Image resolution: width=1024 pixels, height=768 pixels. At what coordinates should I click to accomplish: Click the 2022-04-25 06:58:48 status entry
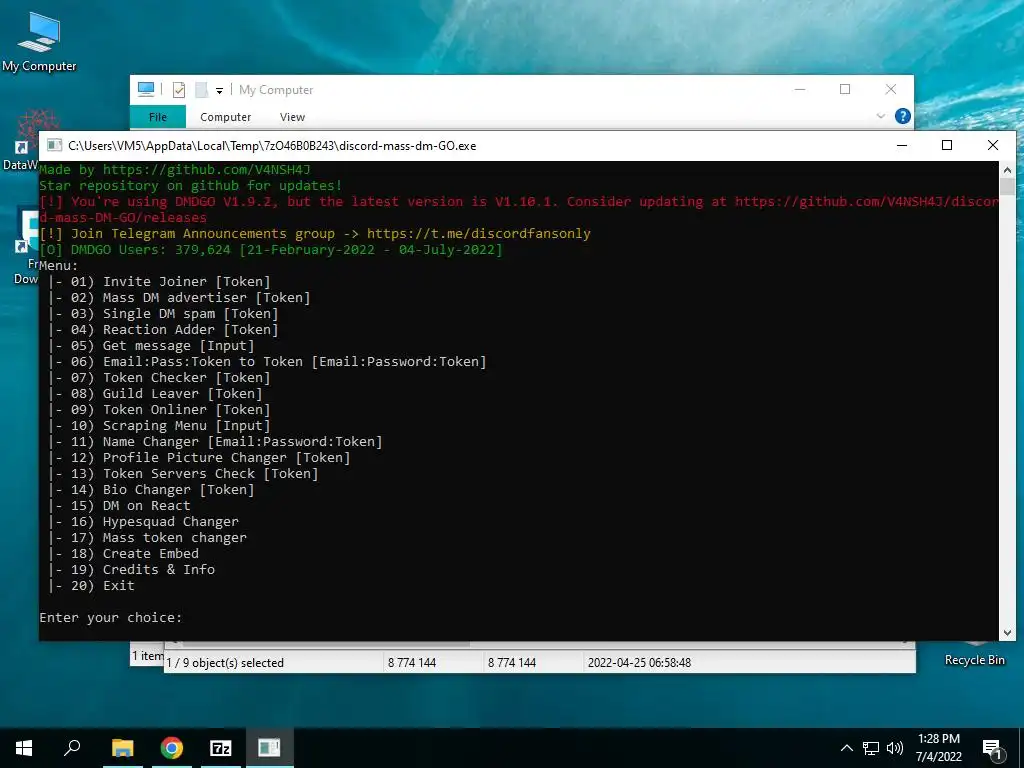639,662
